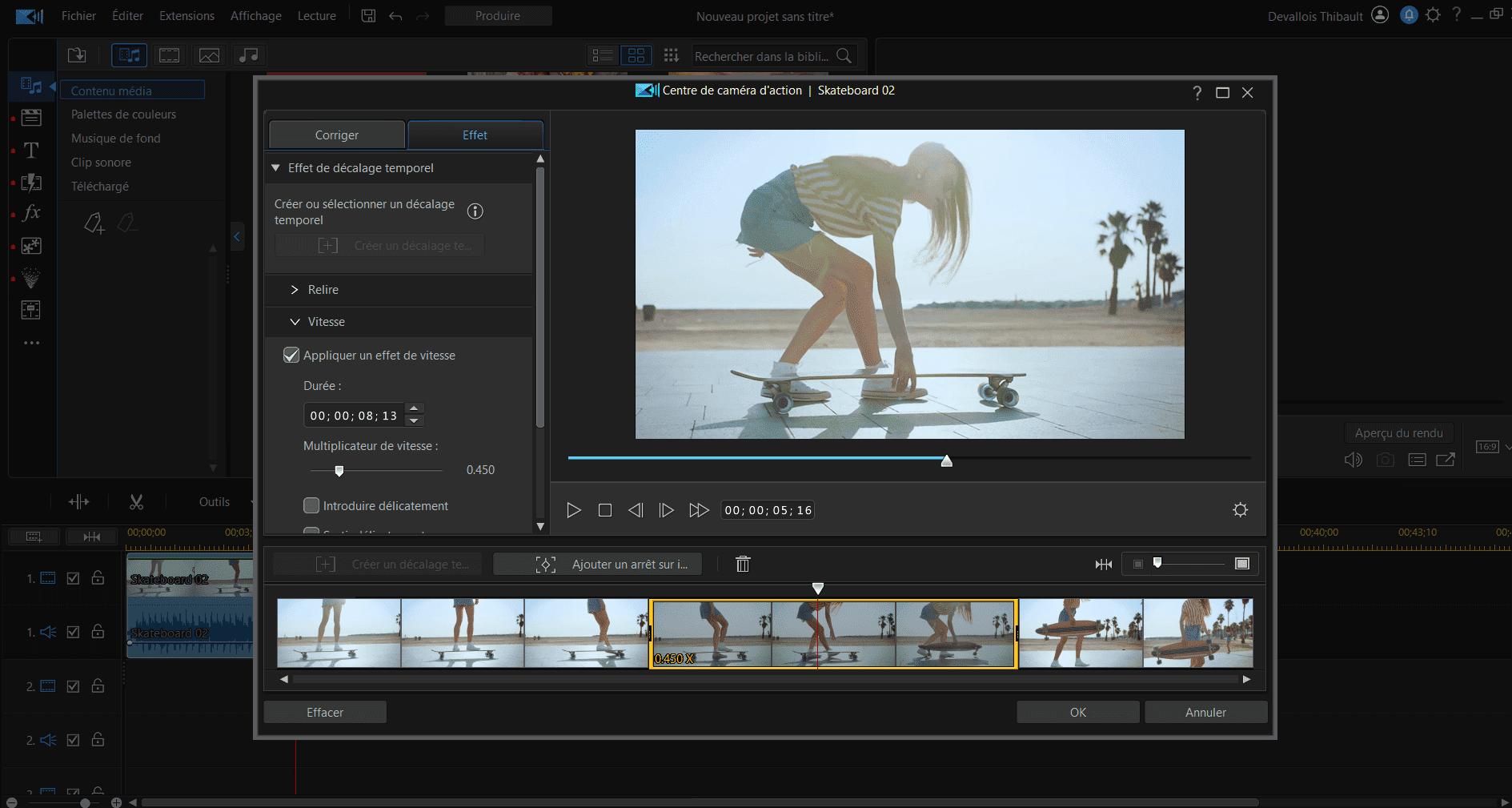This screenshot has height=808, width=1512.
Task: Click the 'Effacer' button
Action: [x=324, y=712]
